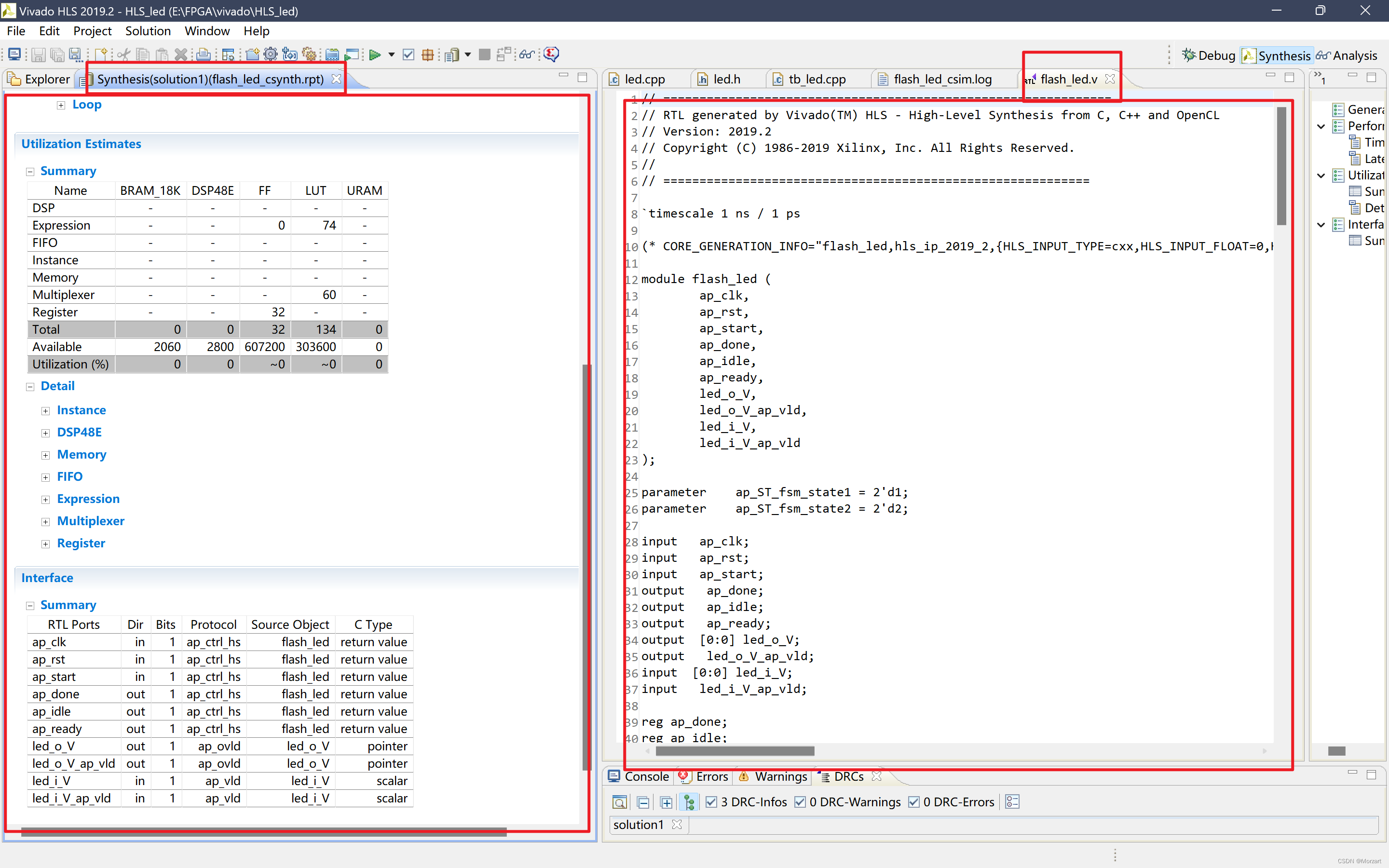This screenshot has width=1389, height=868.
Task: Open the File menu
Action: (x=15, y=31)
